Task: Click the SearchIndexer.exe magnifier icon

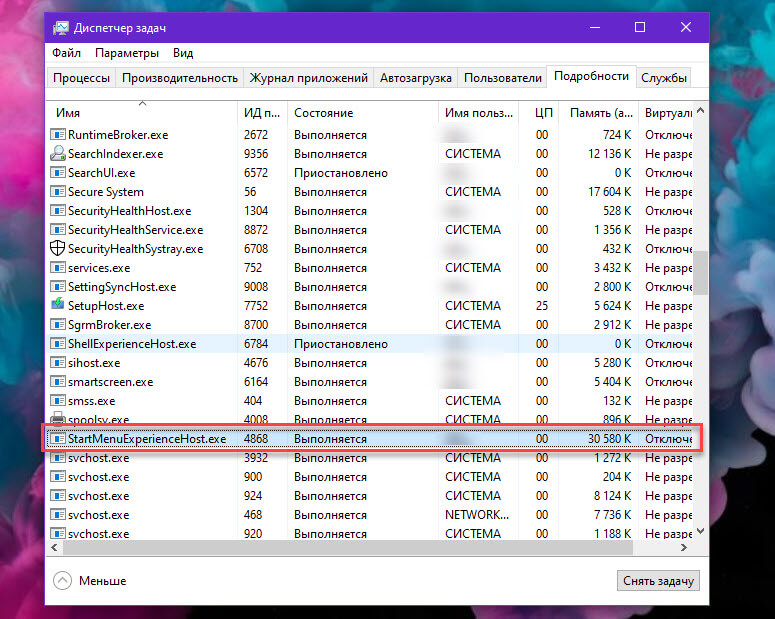Action: pyautogui.click(x=58, y=153)
